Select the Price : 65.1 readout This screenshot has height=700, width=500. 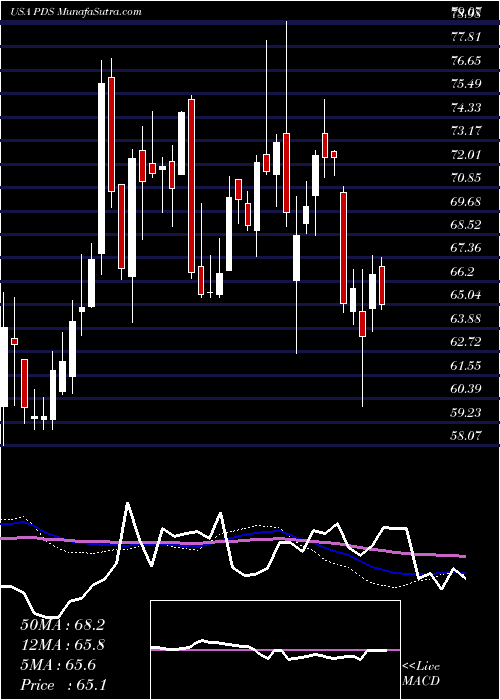click(63, 685)
